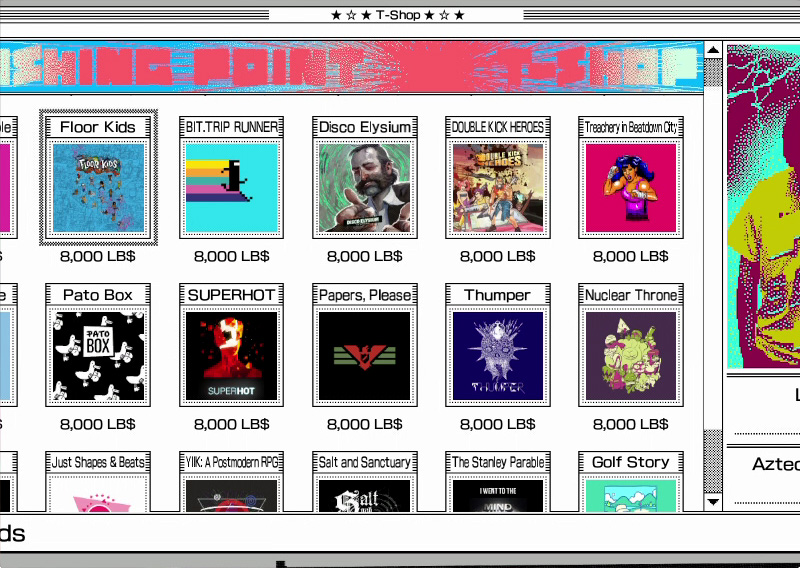Select the SUPERHOT shirt artwork
The image size is (800, 568).
click(x=232, y=356)
